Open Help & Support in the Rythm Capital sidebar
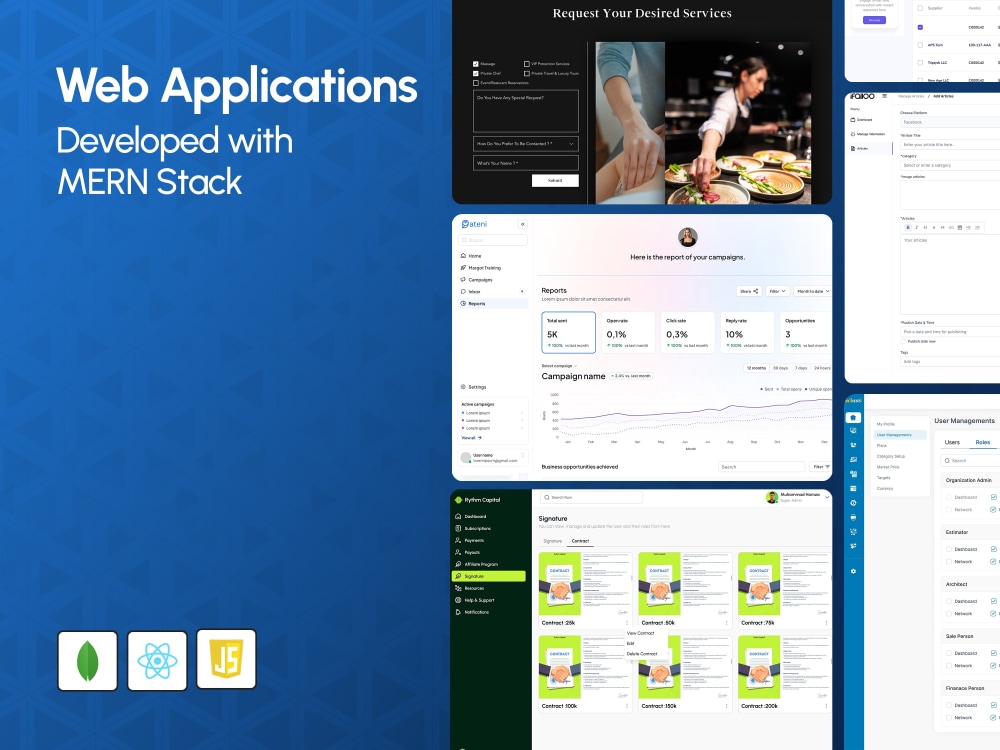The width and height of the screenshot is (1000, 750). click(x=474, y=600)
